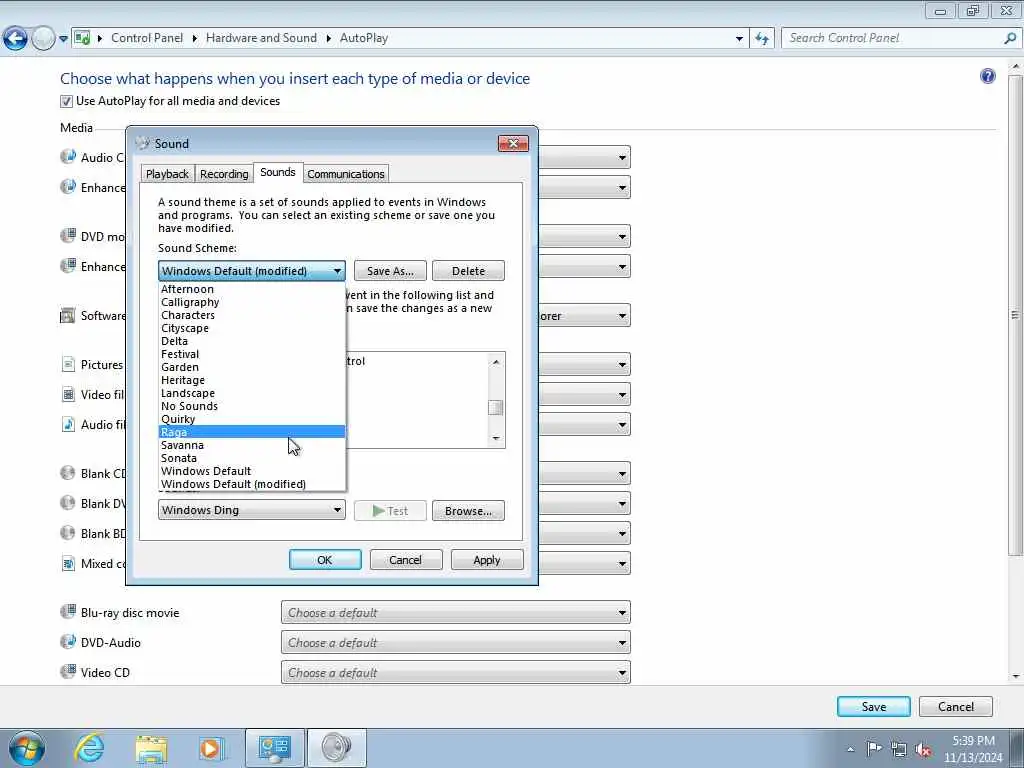
Task: Click the Sound speaker taskbar button
Action: [336, 748]
